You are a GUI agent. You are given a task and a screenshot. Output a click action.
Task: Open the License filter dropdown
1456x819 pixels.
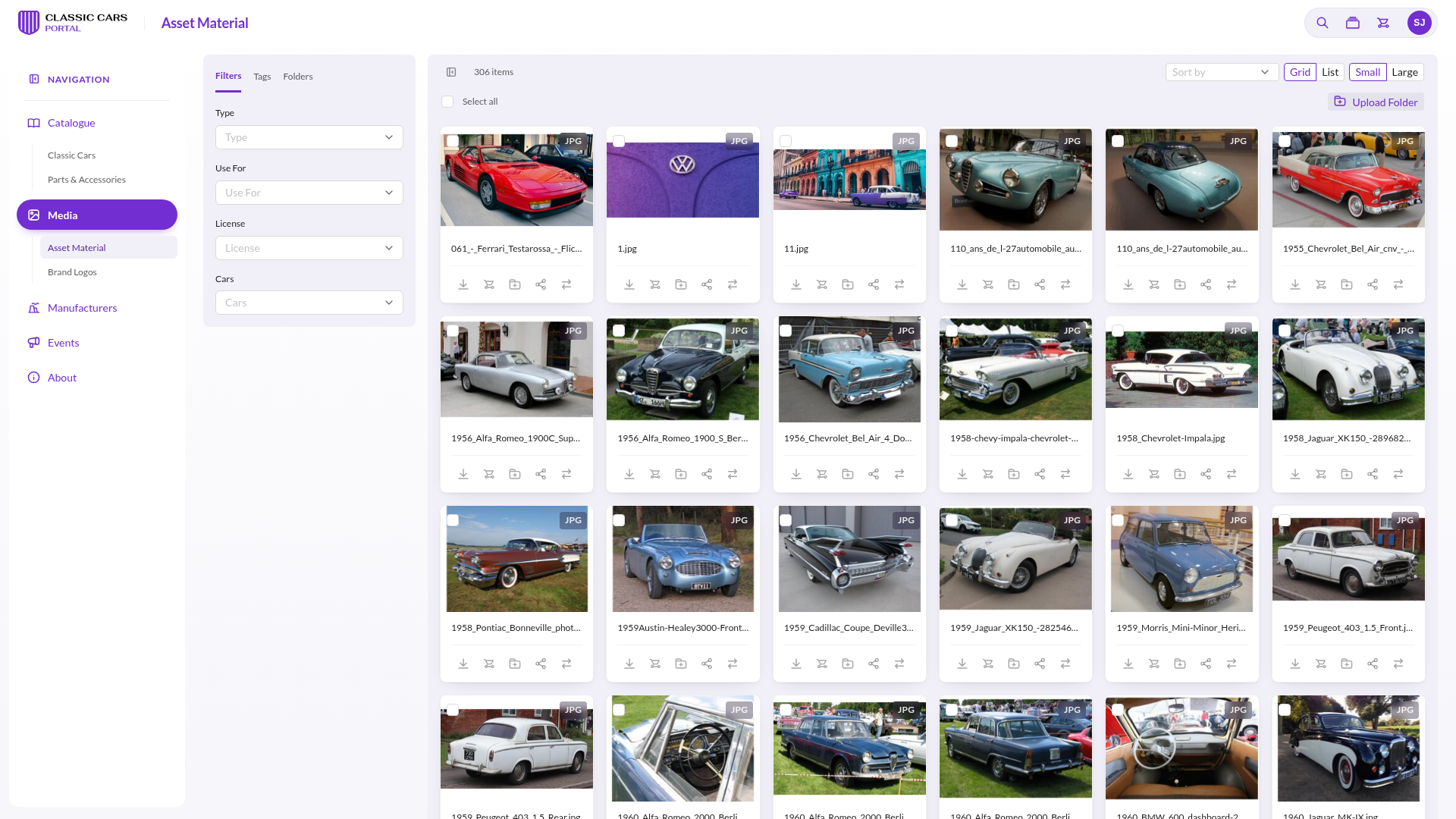(x=309, y=248)
